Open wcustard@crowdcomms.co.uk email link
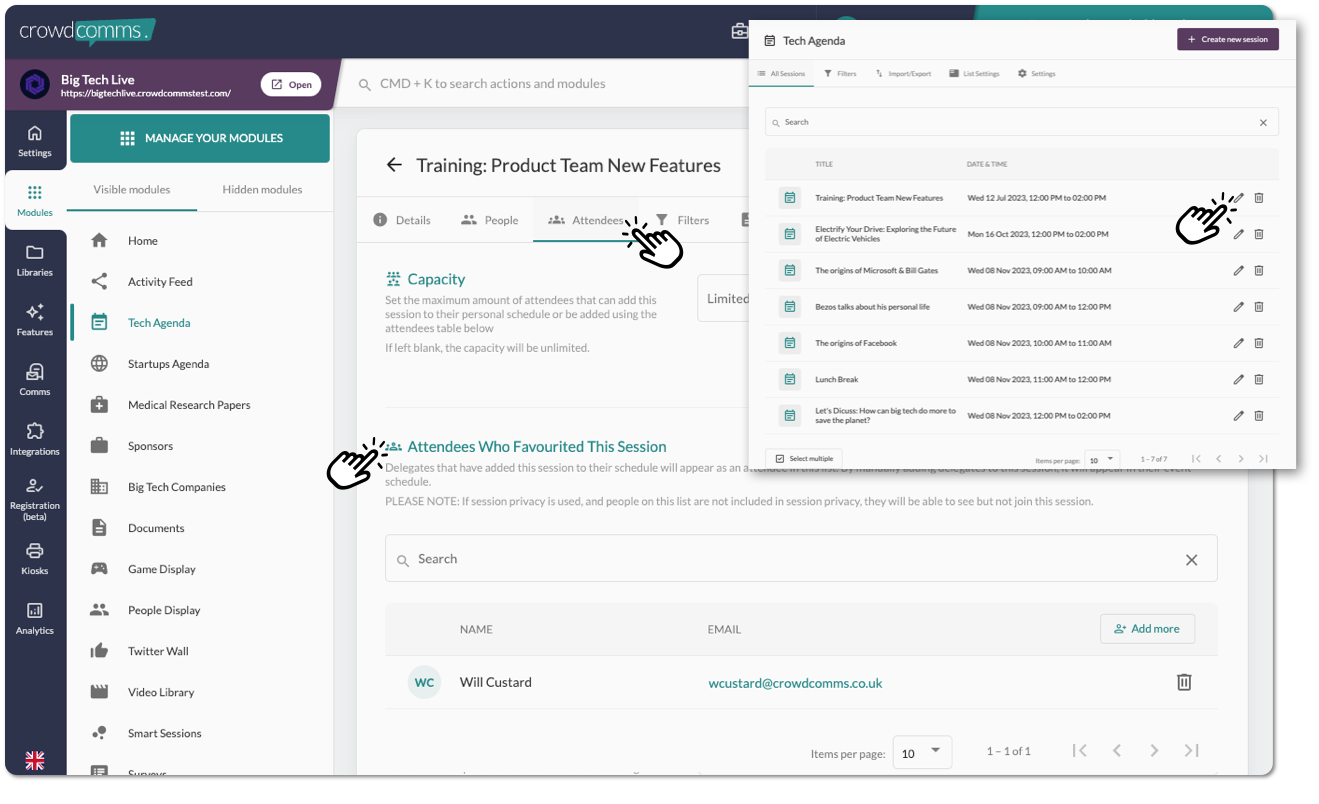 (795, 683)
